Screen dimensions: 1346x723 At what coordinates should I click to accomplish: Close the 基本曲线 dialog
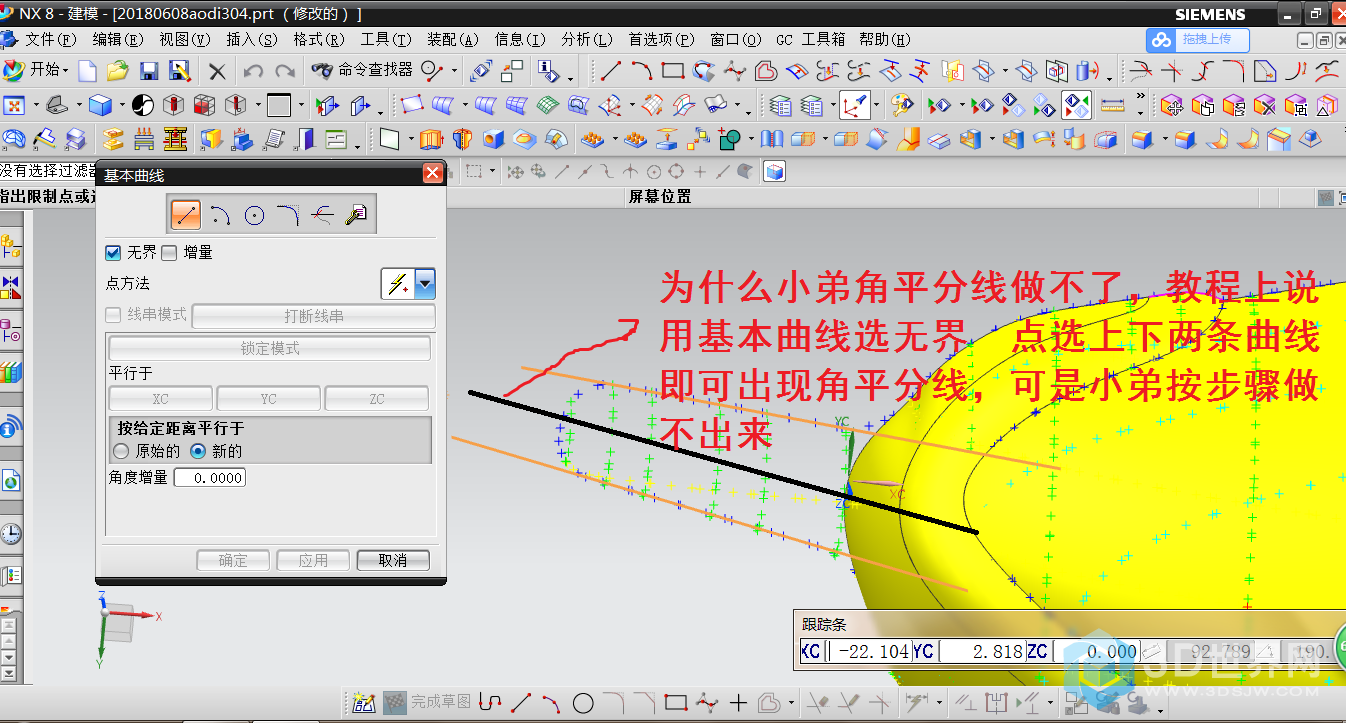(x=433, y=174)
